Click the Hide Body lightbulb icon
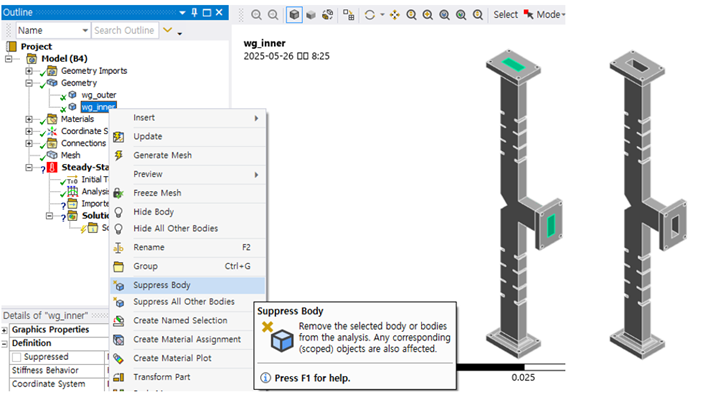706x397 pixels. point(118,212)
